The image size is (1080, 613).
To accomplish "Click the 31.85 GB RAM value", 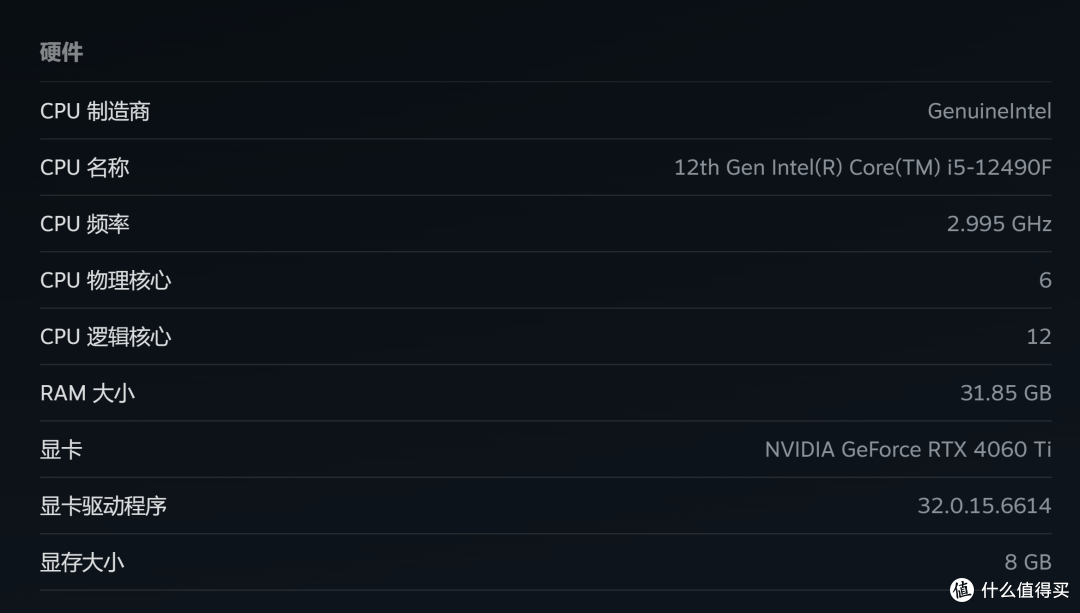I will [1005, 393].
